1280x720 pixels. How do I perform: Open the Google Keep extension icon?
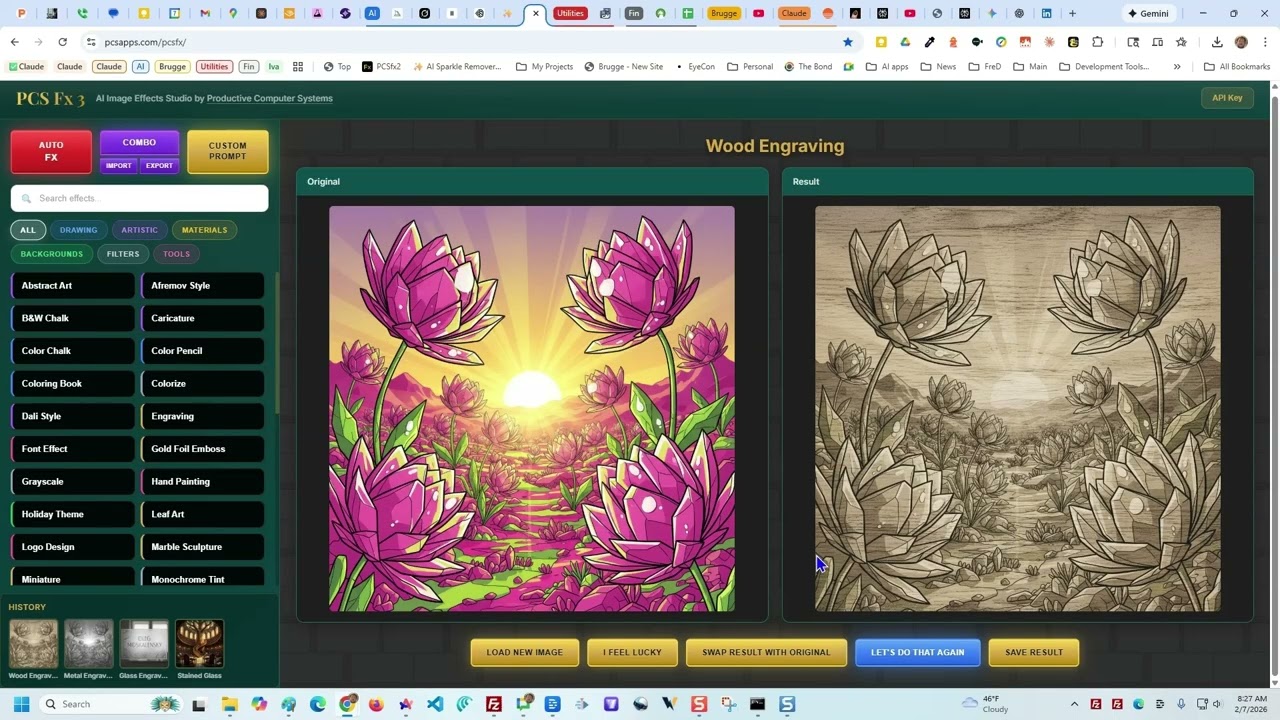[881, 42]
